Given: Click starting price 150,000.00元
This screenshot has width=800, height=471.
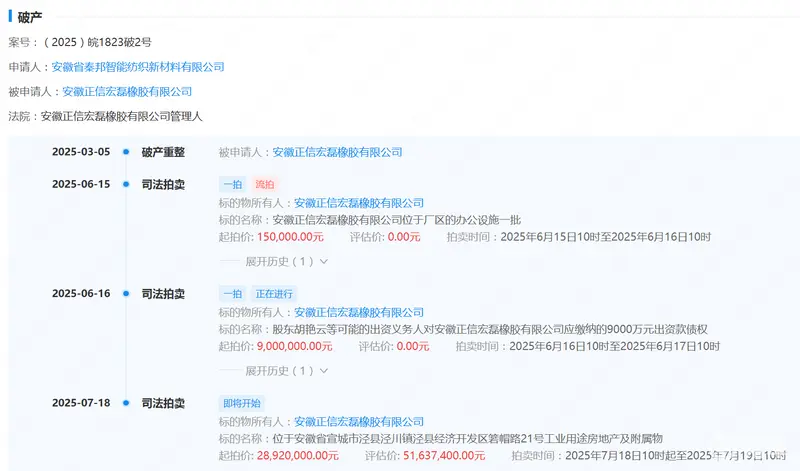Looking at the screenshot, I should [290, 237].
